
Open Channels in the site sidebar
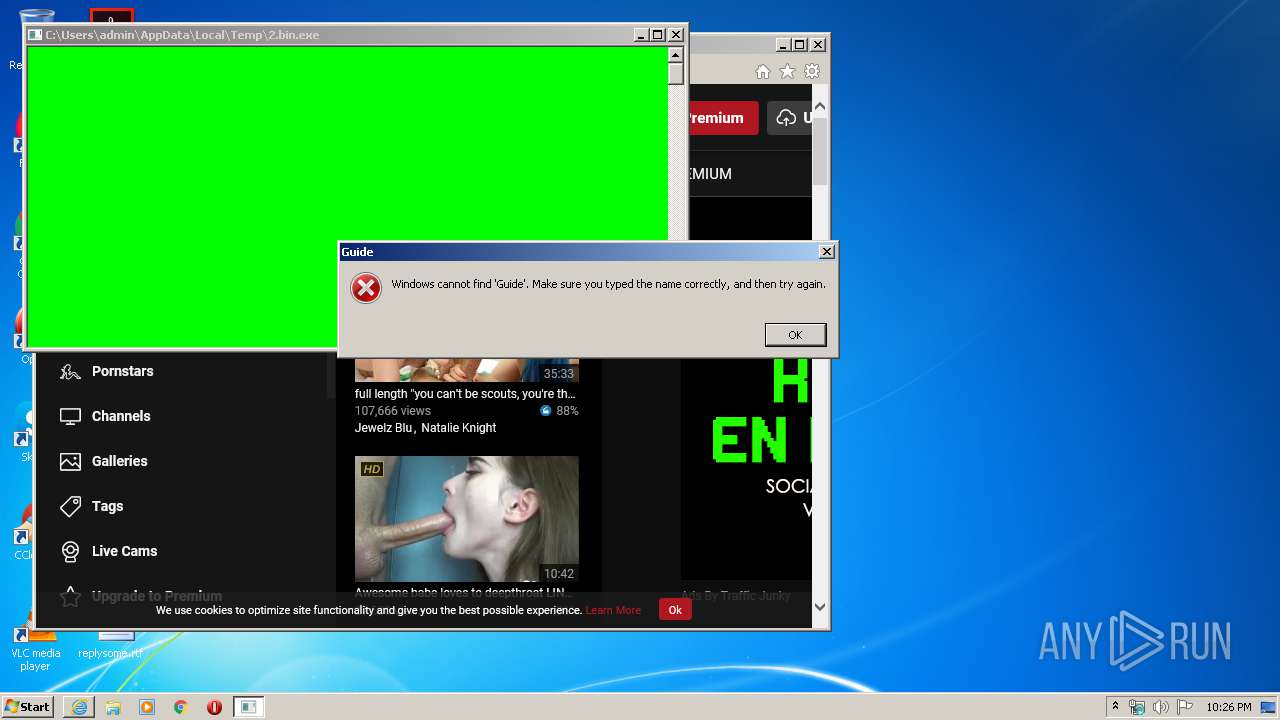point(121,416)
